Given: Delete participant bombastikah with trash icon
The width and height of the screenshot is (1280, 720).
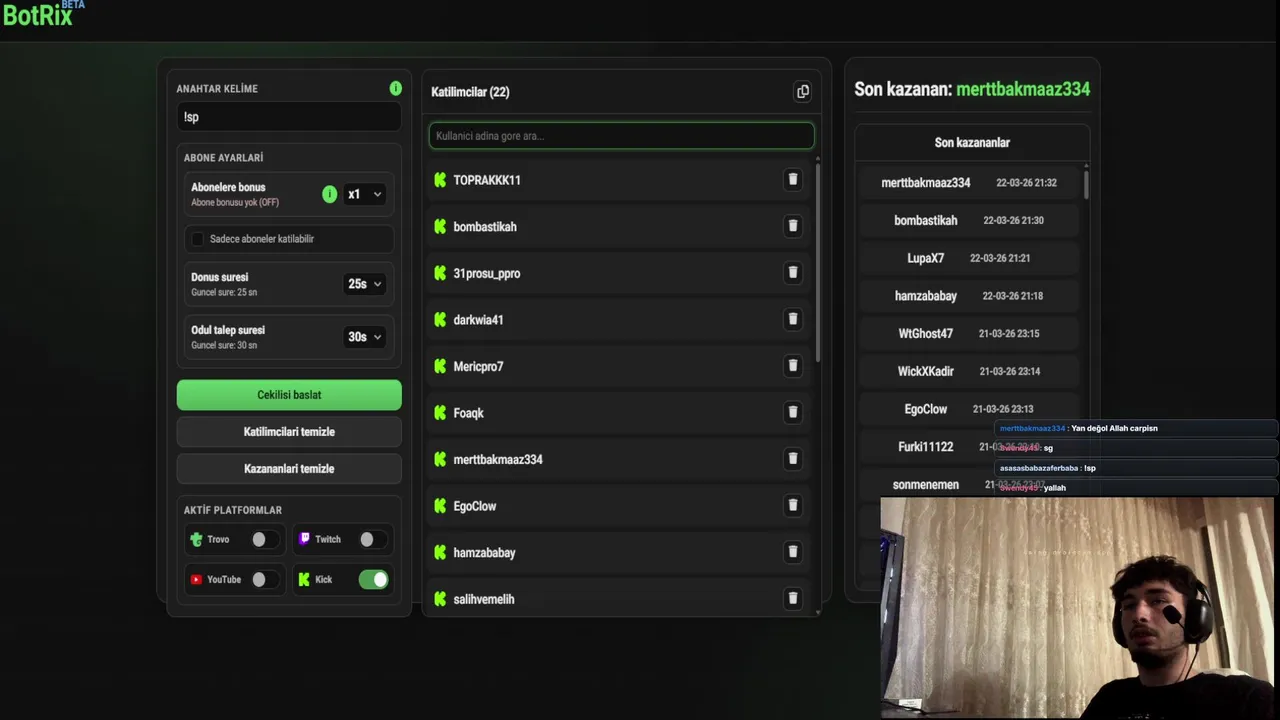Looking at the screenshot, I should pyautogui.click(x=793, y=226).
